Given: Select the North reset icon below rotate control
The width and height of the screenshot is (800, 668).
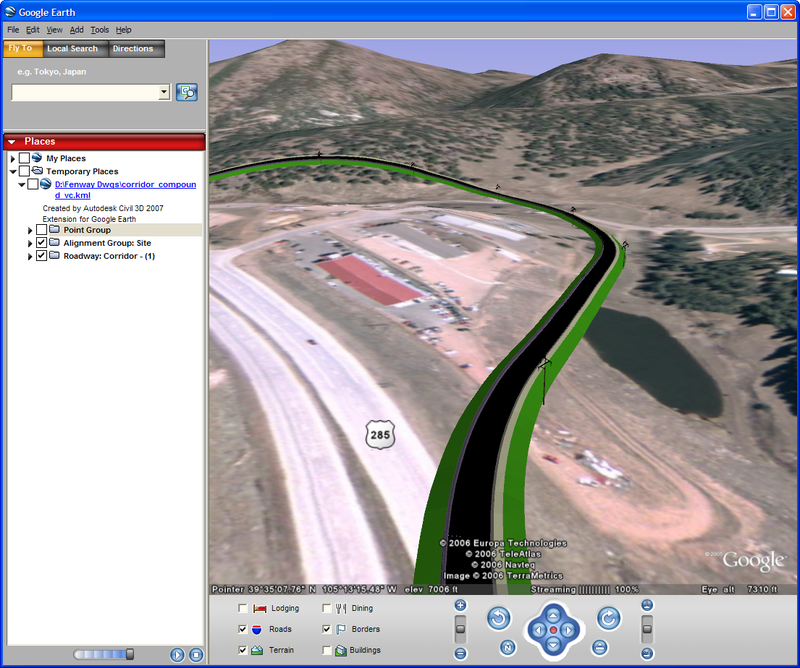Looking at the screenshot, I should pos(506,647).
